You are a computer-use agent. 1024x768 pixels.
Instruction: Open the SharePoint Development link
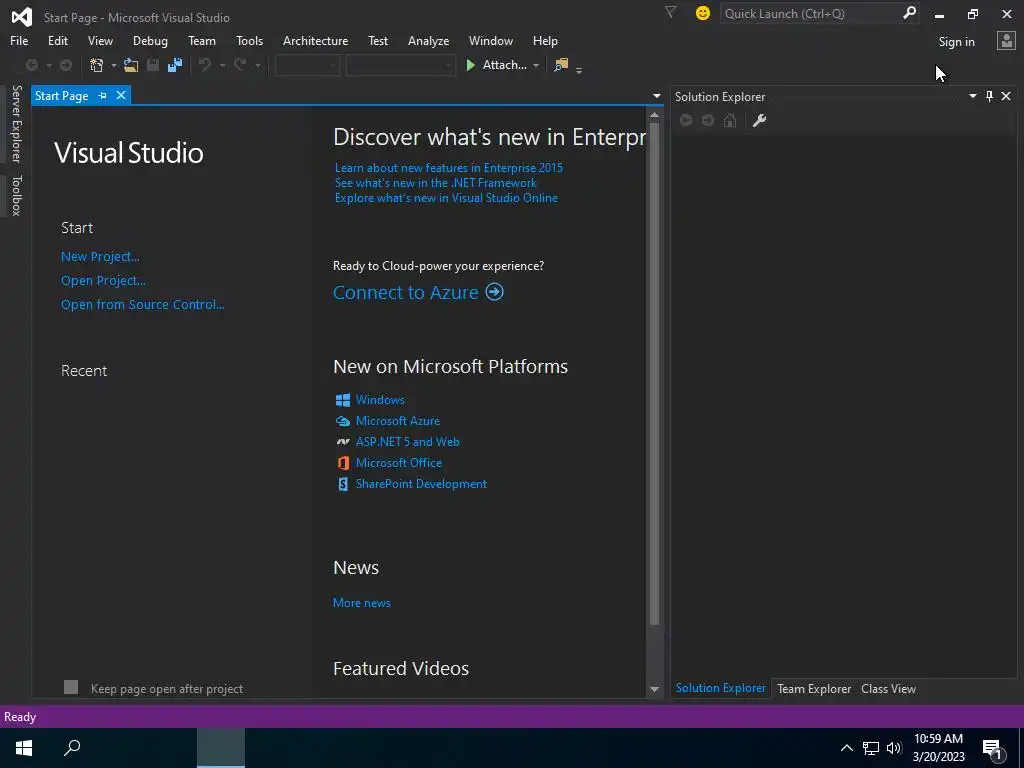tap(421, 484)
